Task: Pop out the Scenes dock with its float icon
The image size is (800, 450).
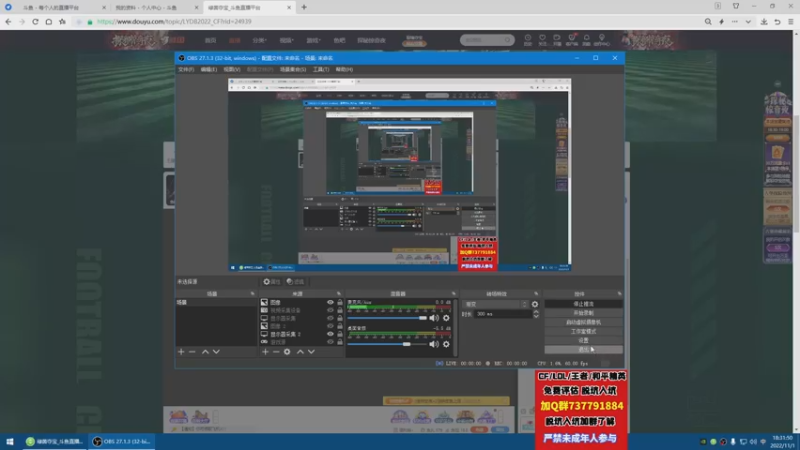Action: coord(252,294)
